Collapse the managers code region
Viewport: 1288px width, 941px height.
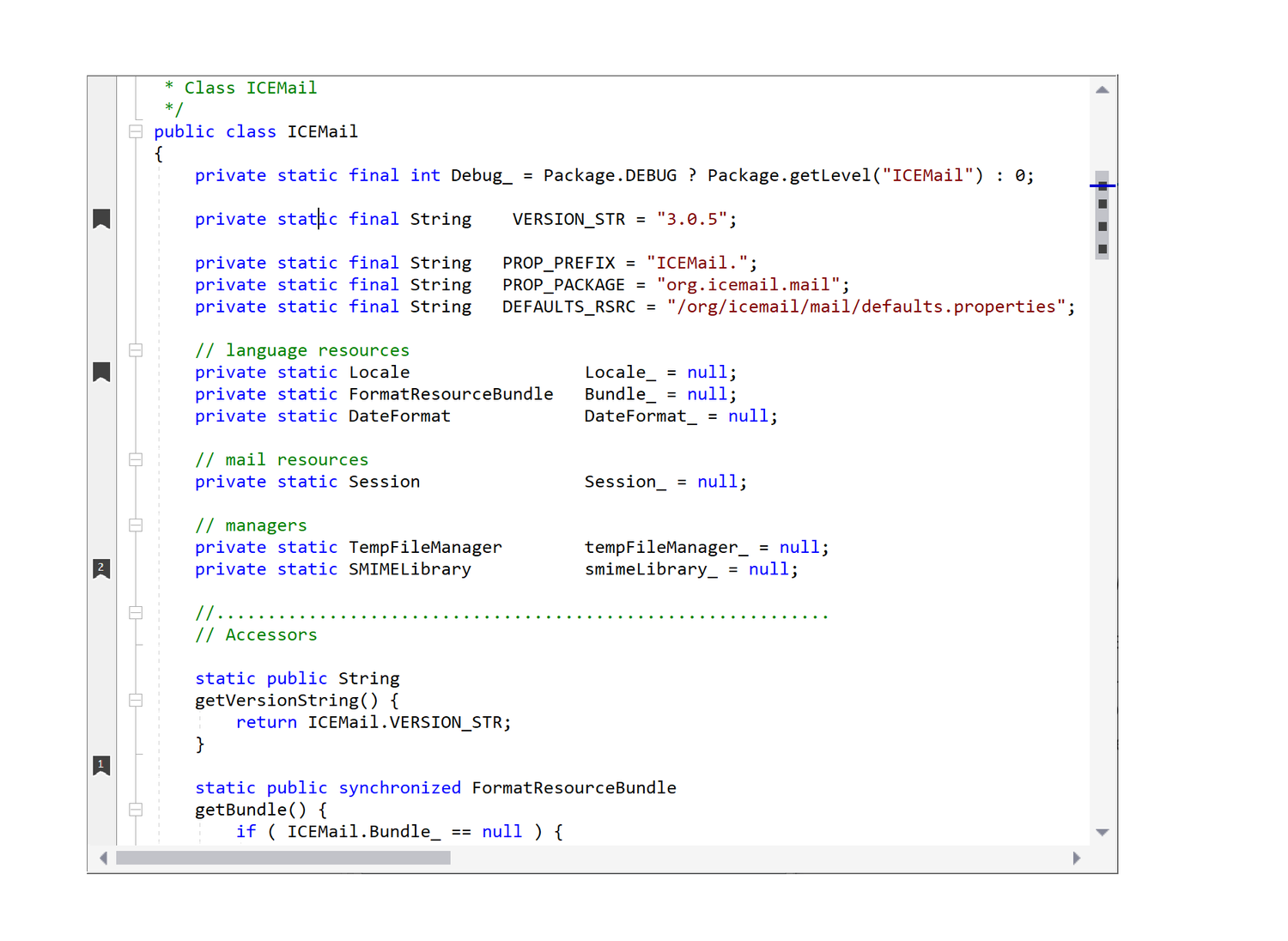pyautogui.click(x=136, y=525)
